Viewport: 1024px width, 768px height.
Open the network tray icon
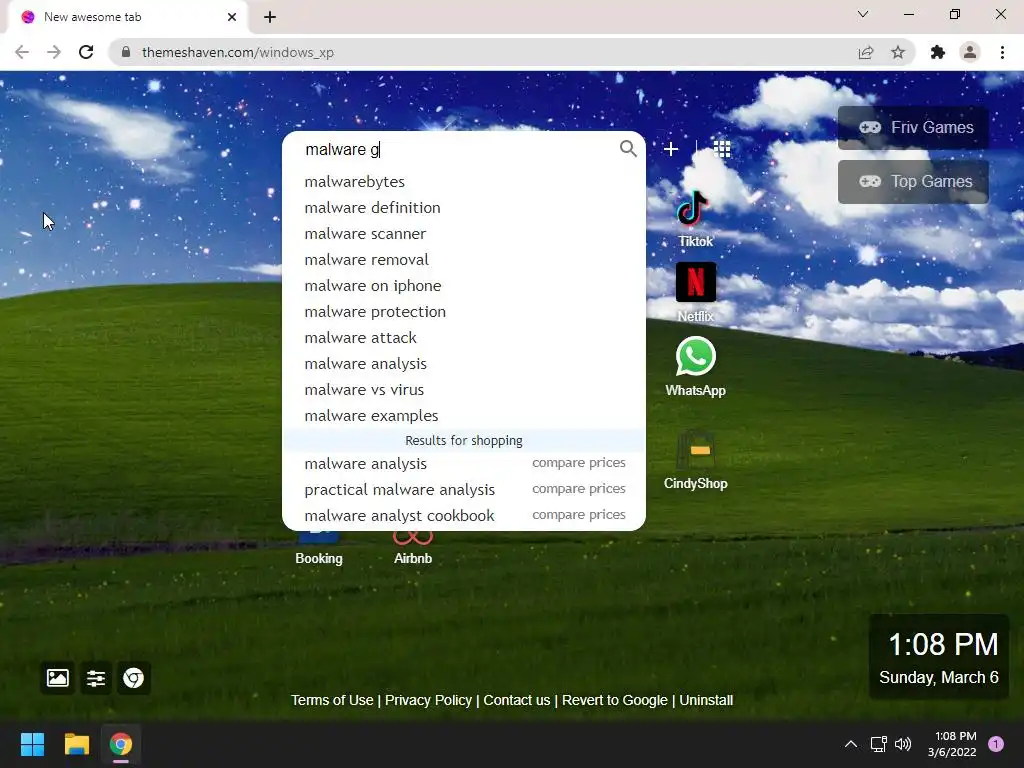878,744
